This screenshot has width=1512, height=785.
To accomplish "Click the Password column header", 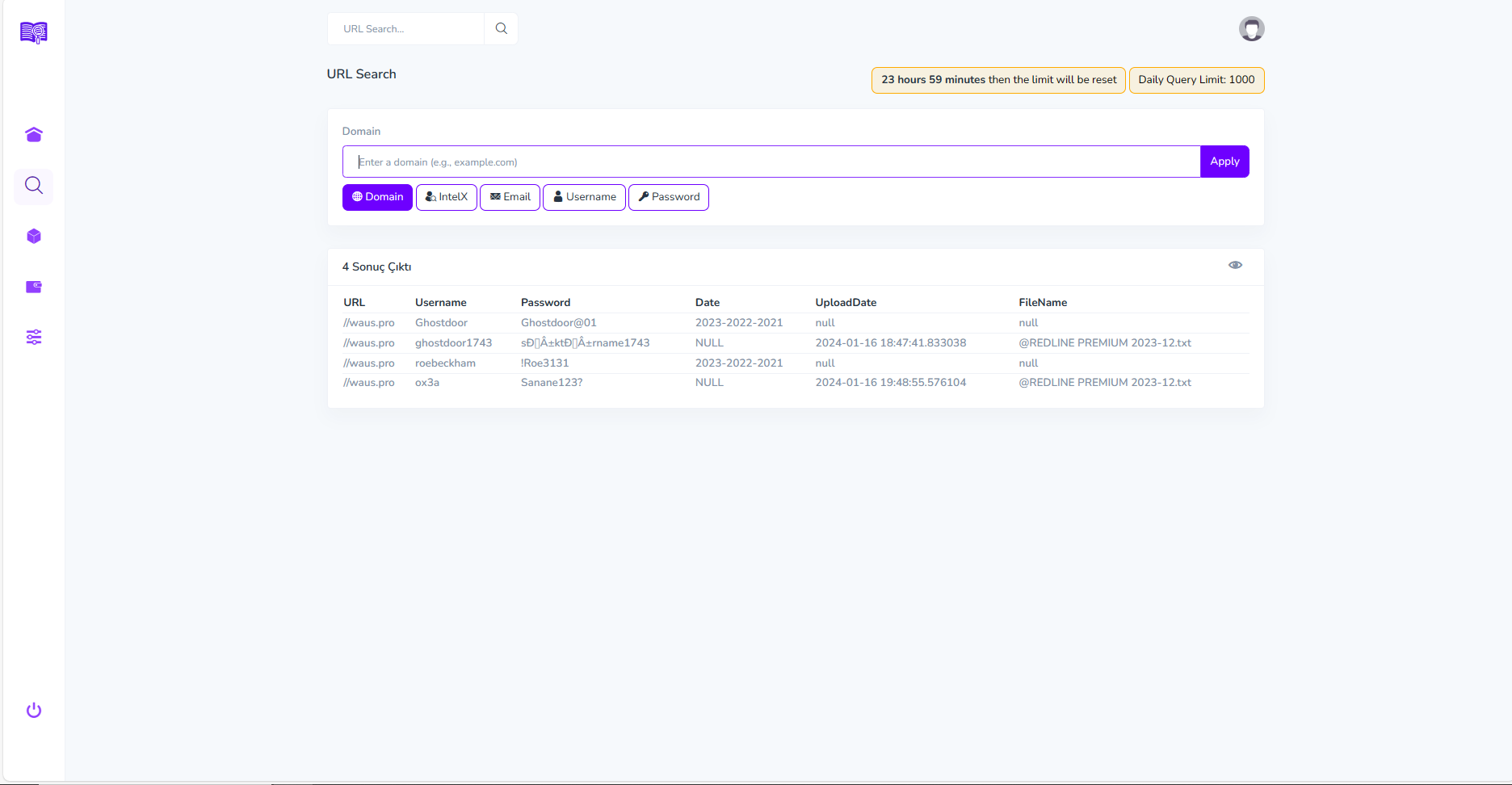I will point(545,303).
